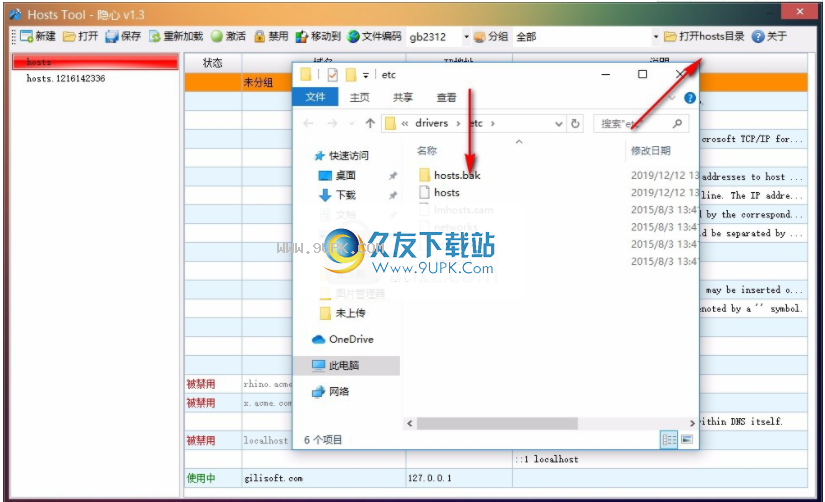Click the search magnifier icon

coord(677,123)
